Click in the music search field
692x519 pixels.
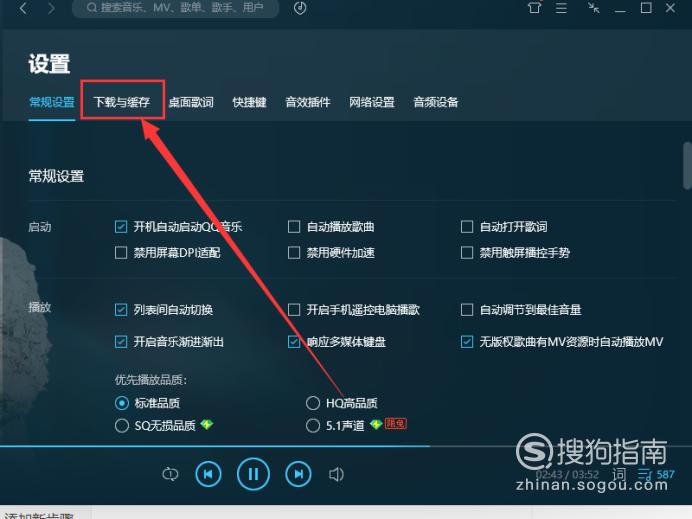tap(176, 8)
